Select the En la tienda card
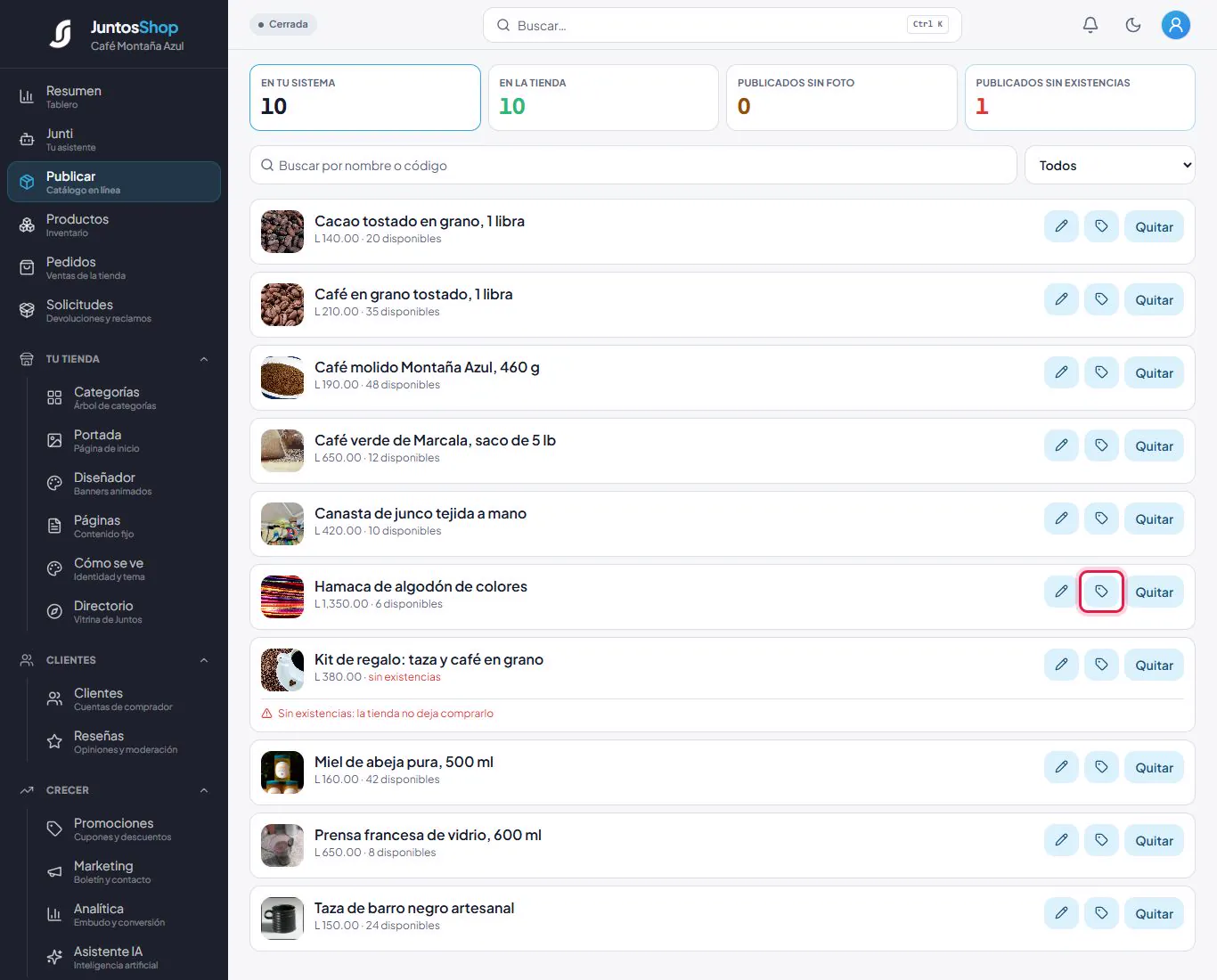Image resolution: width=1217 pixels, height=980 pixels. [x=603, y=97]
